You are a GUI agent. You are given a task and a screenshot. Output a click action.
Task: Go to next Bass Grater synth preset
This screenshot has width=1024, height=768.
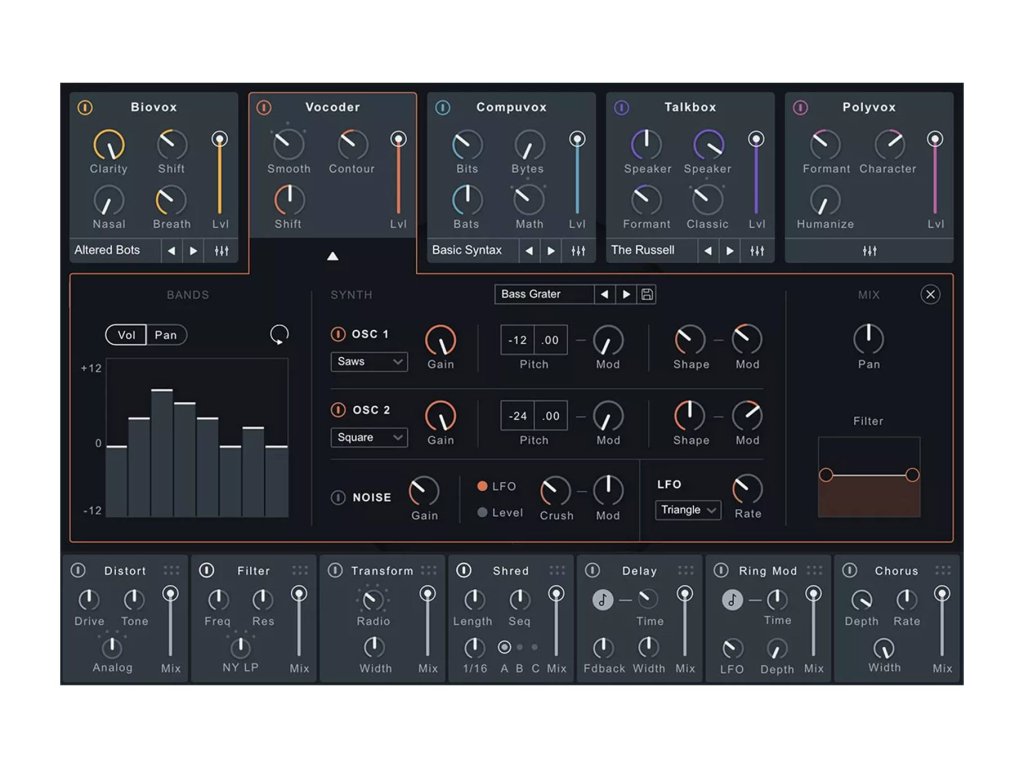[x=626, y=294]
